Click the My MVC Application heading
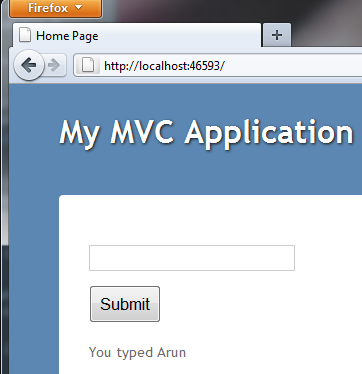362x374 pixels. click(206, 133)
